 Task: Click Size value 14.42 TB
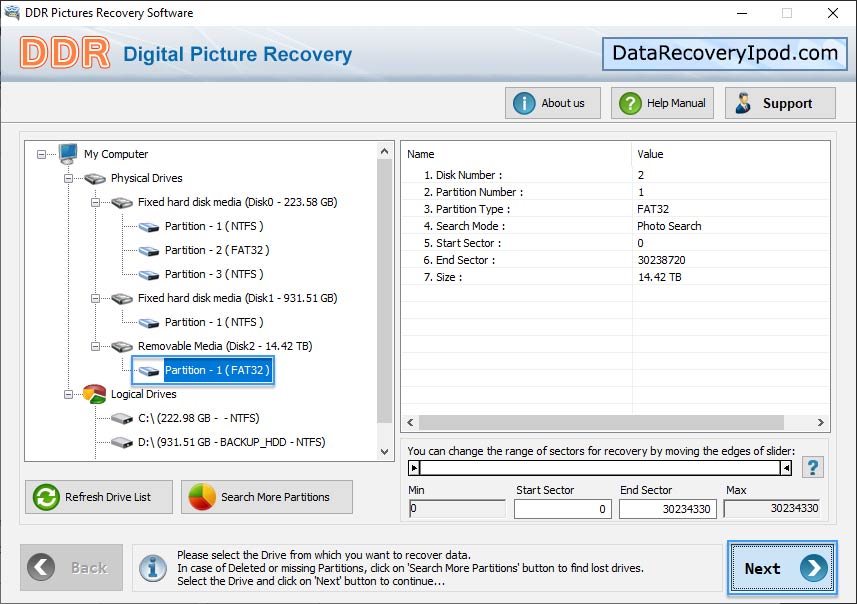click(x=660, y=278)
